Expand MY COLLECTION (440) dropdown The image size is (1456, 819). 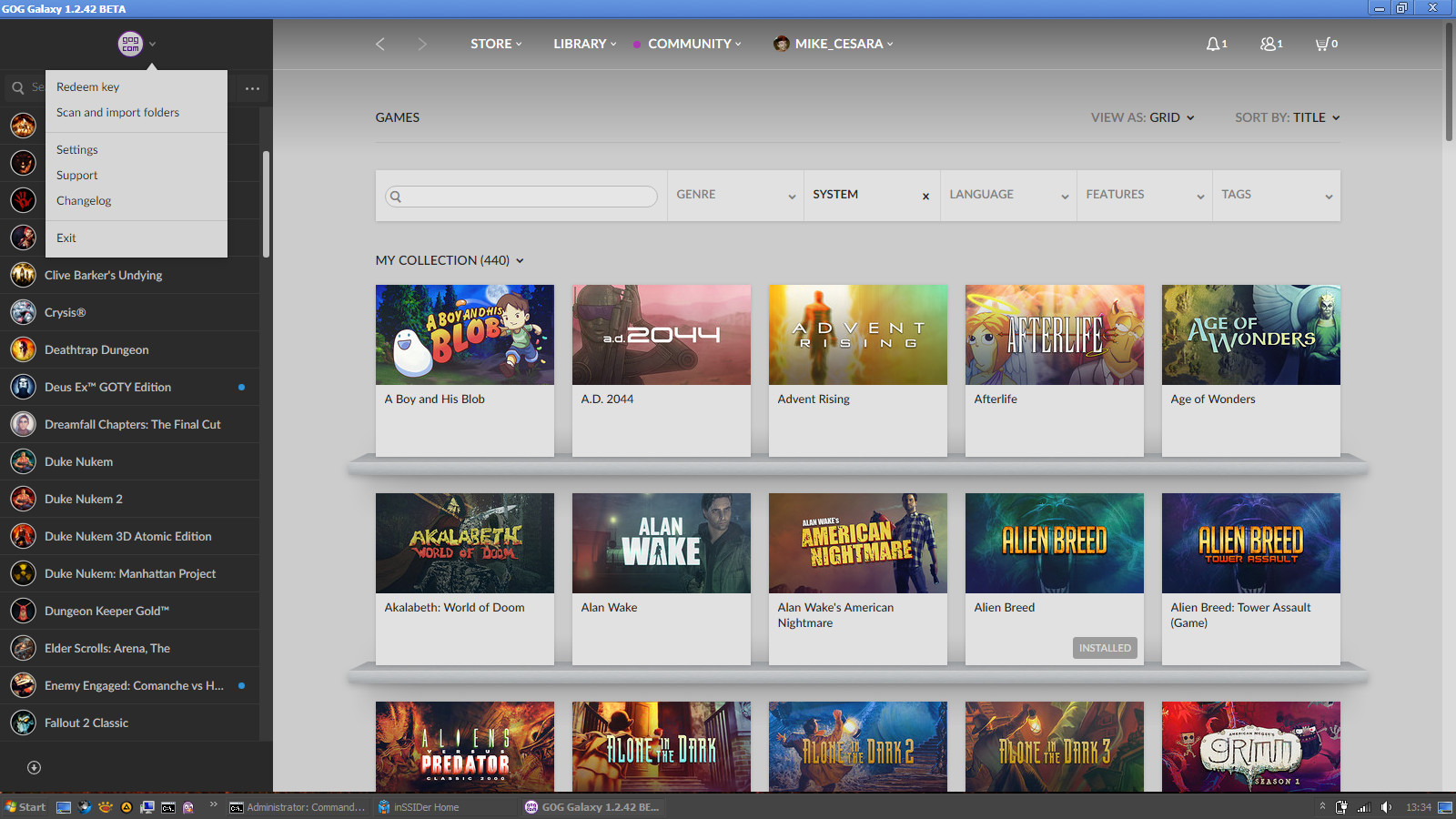(450, 260)
